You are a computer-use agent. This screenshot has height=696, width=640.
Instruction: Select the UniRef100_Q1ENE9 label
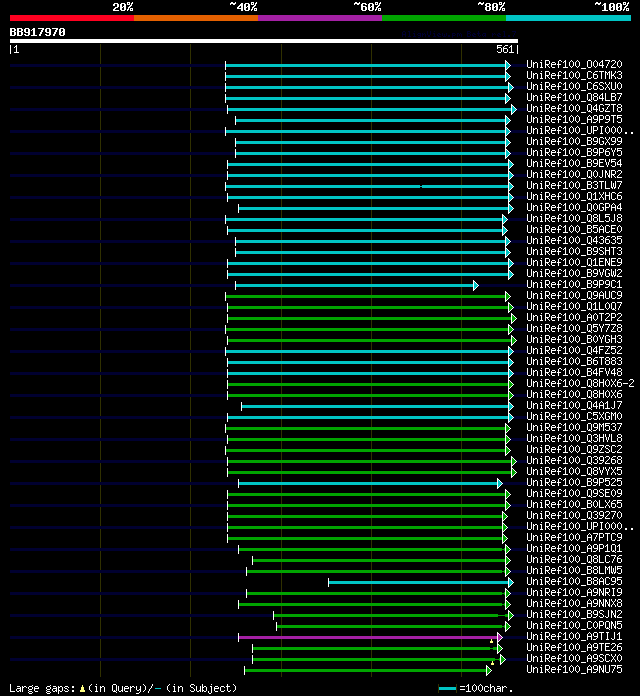click(574, 262)
